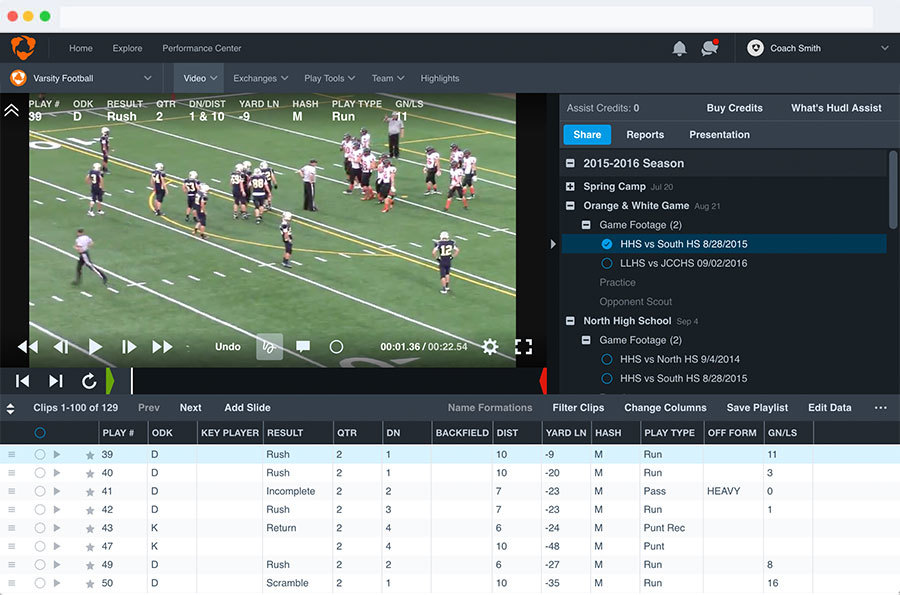Switch to the Reports tab
The height and width of the screenshot is (595, 900).
pyautogui.click(x=645, y=135)
